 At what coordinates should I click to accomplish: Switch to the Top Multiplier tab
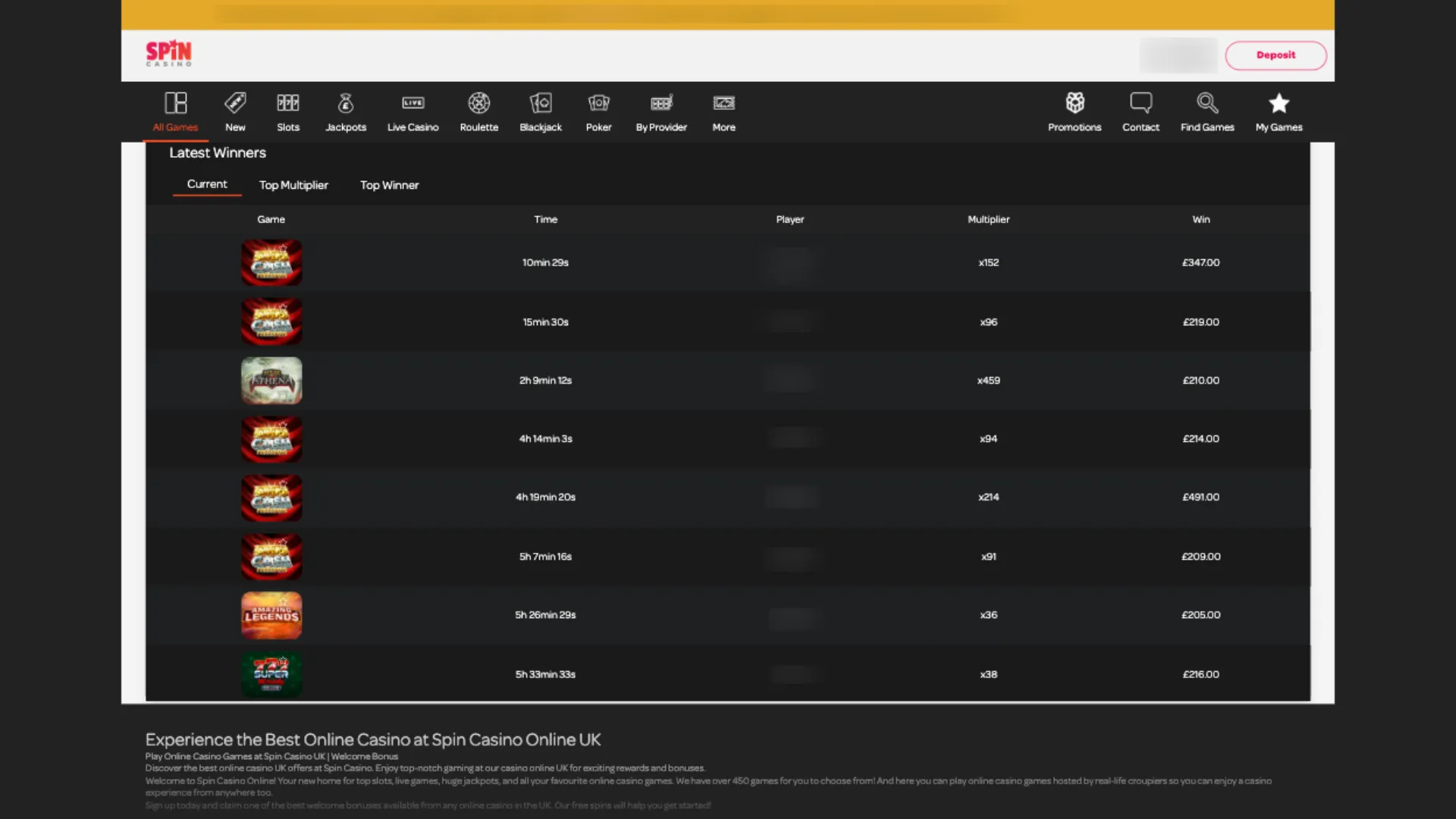(293, 185)
